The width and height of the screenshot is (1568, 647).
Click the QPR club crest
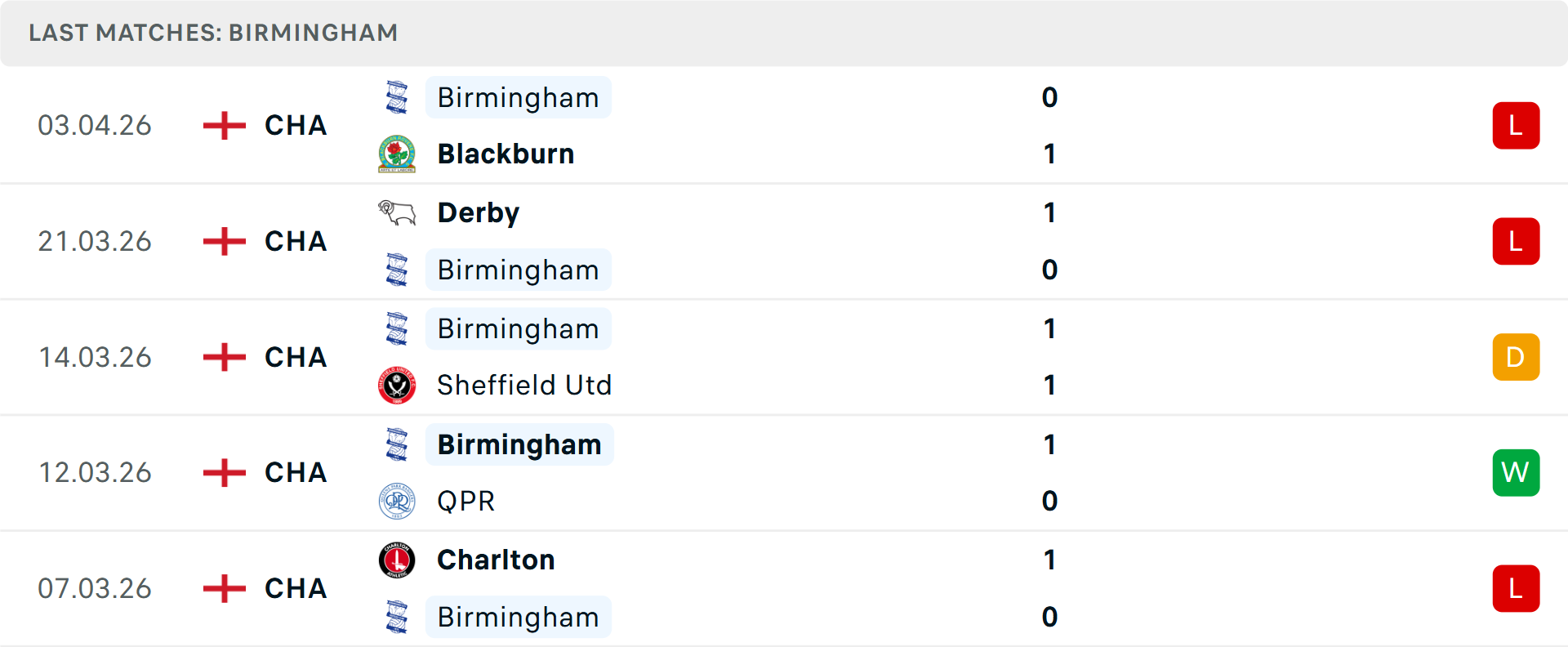coord(397,501)
